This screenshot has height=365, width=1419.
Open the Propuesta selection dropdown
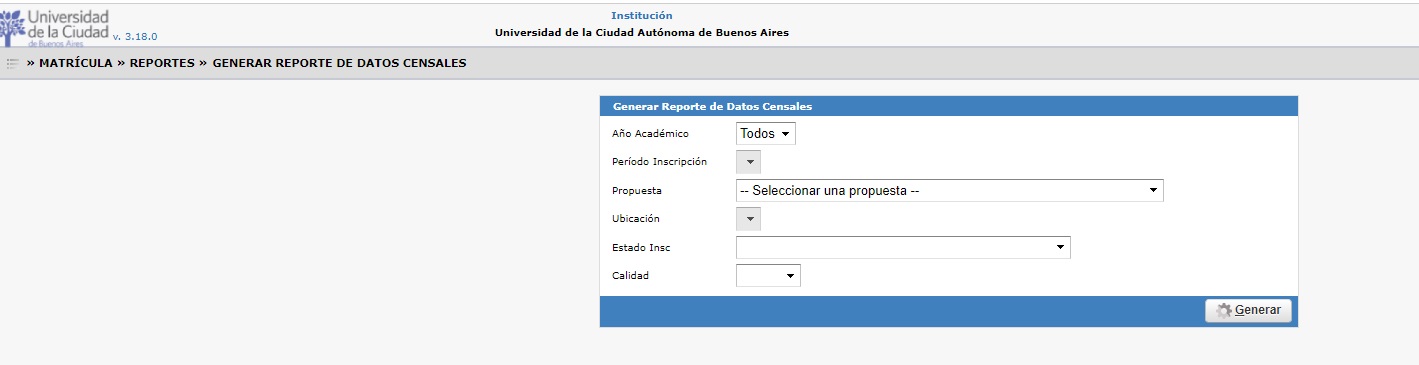(x=949, y=190)
